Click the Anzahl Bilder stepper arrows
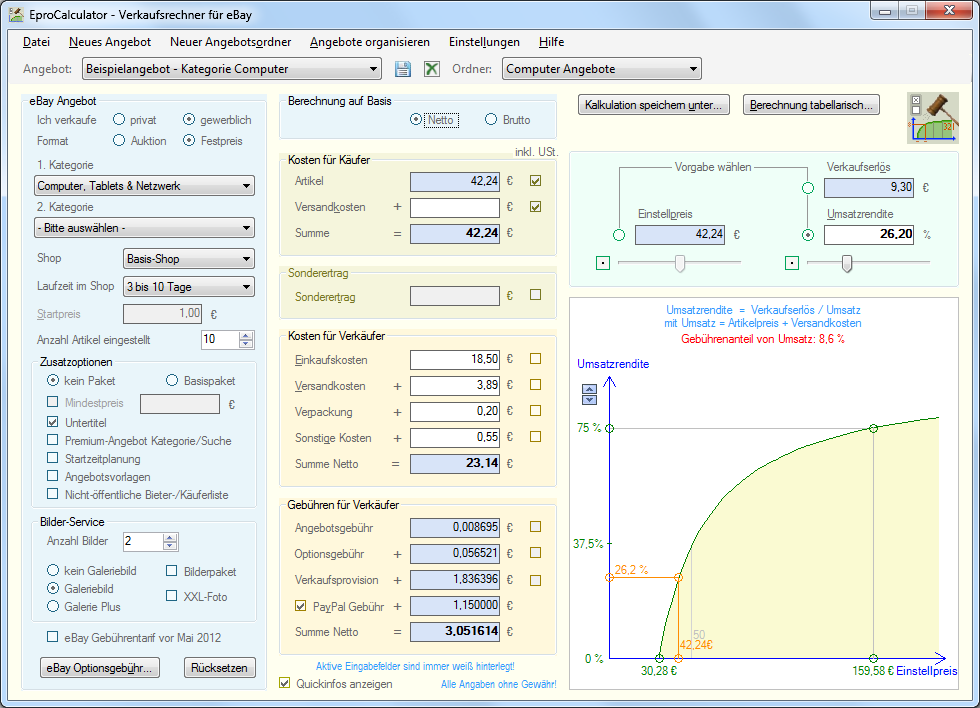 pos(170,541)
